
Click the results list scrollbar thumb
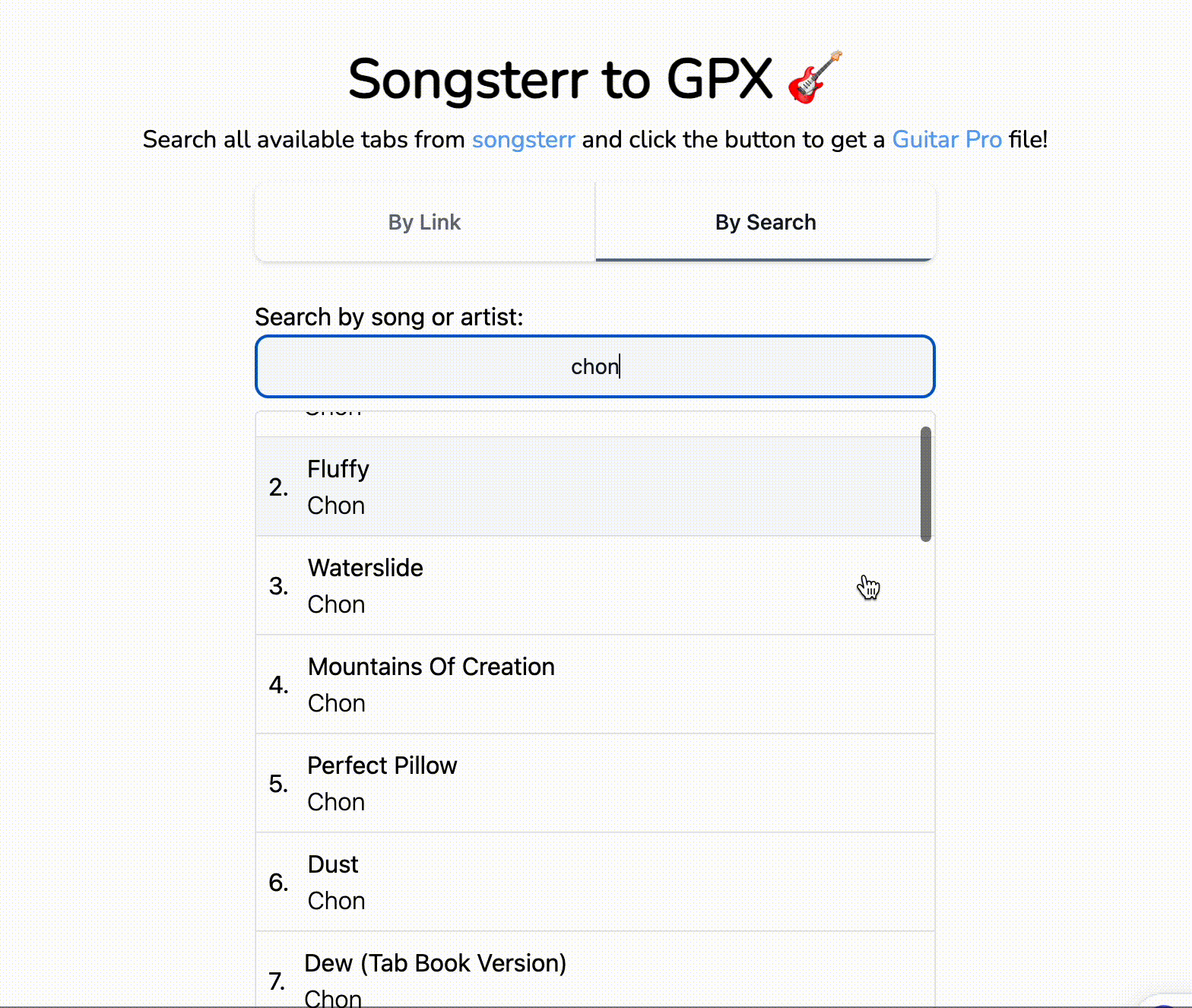coord(925,483)
